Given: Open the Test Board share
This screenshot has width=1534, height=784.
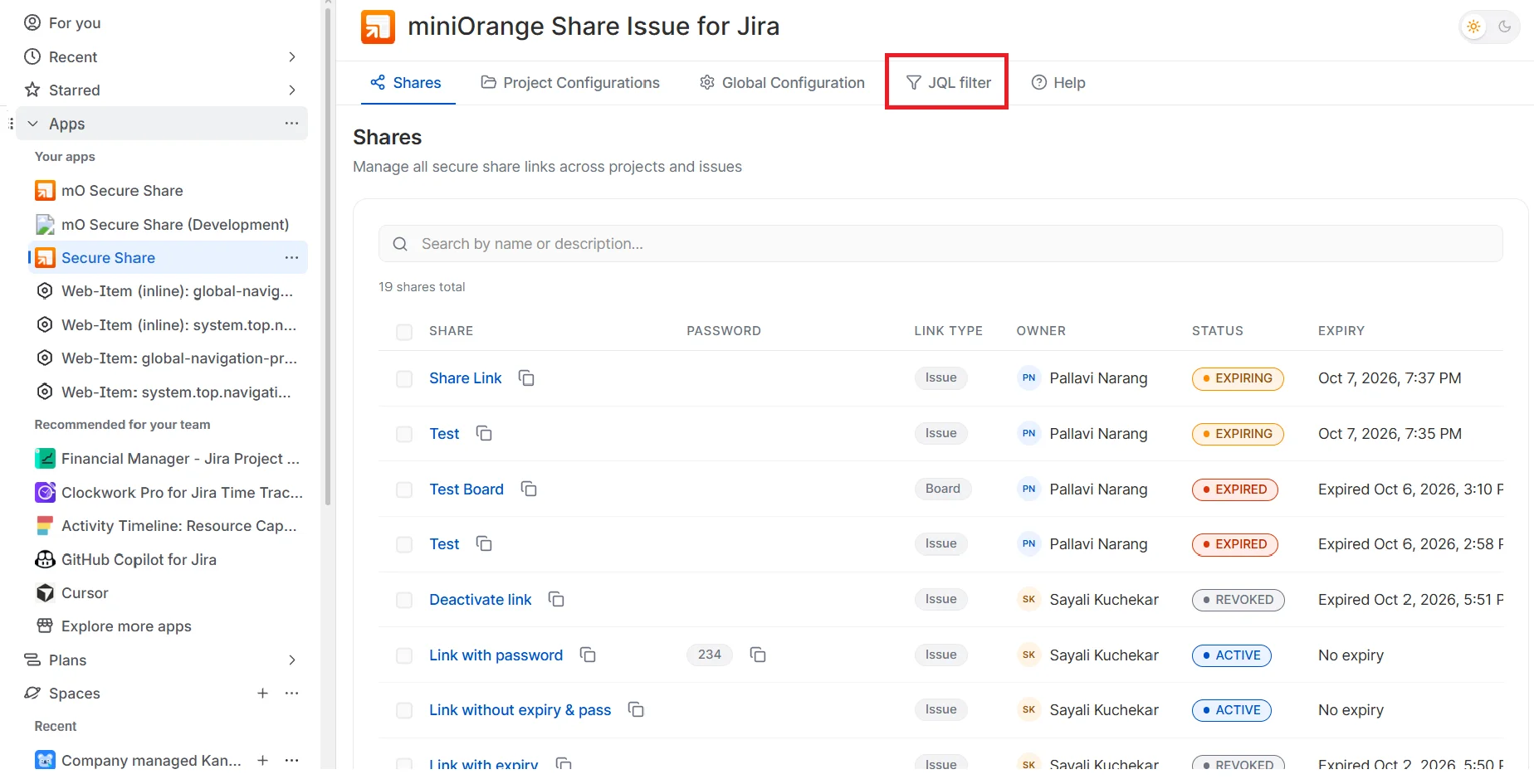Looking at the screenshot, I should [x=466, y=489].
